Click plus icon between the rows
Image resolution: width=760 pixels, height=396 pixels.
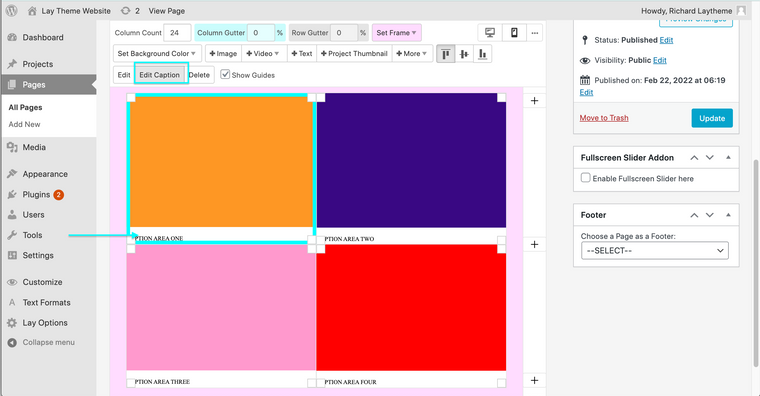pyautogui.click(x=534, y=244)
